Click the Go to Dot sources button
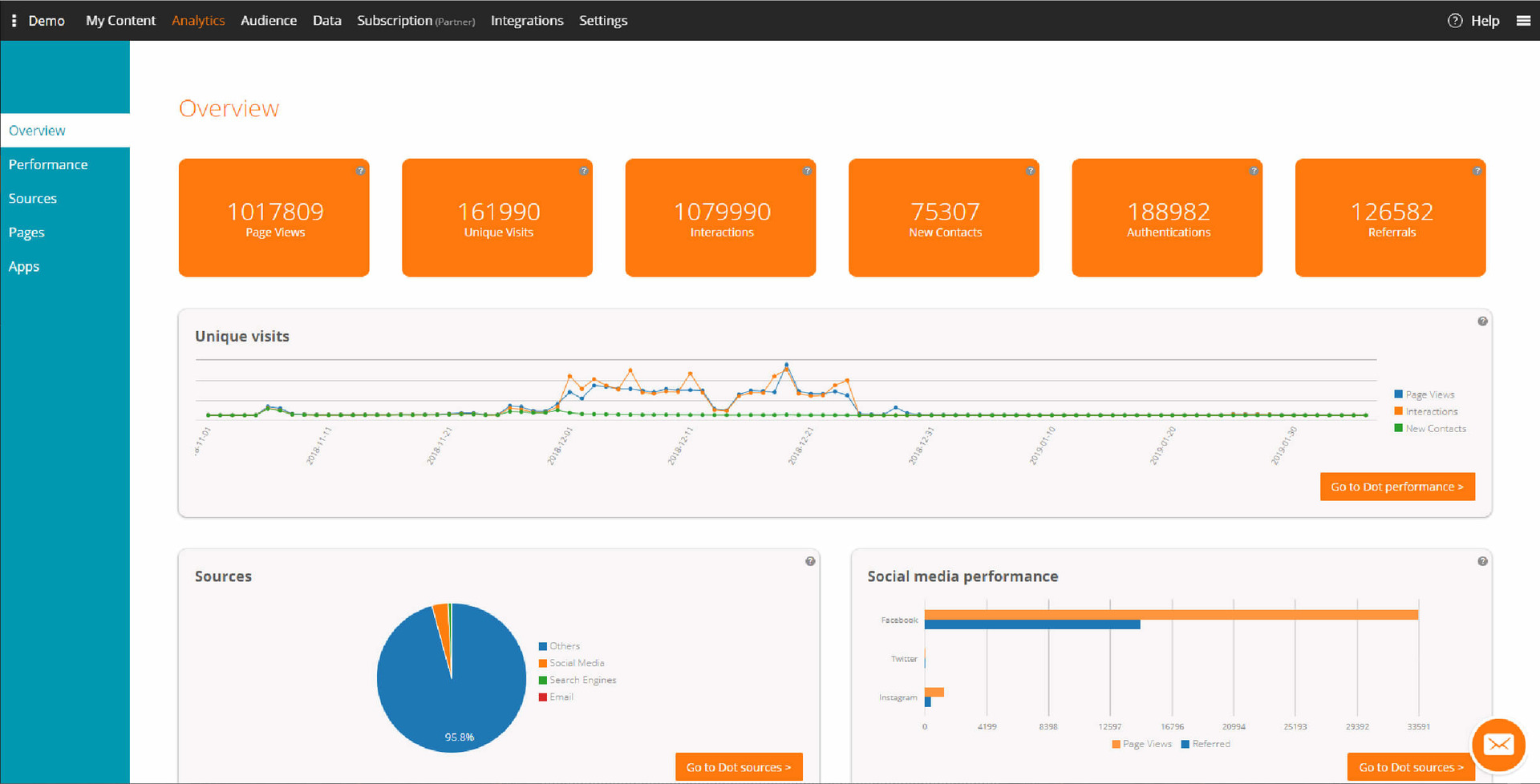 738,766
